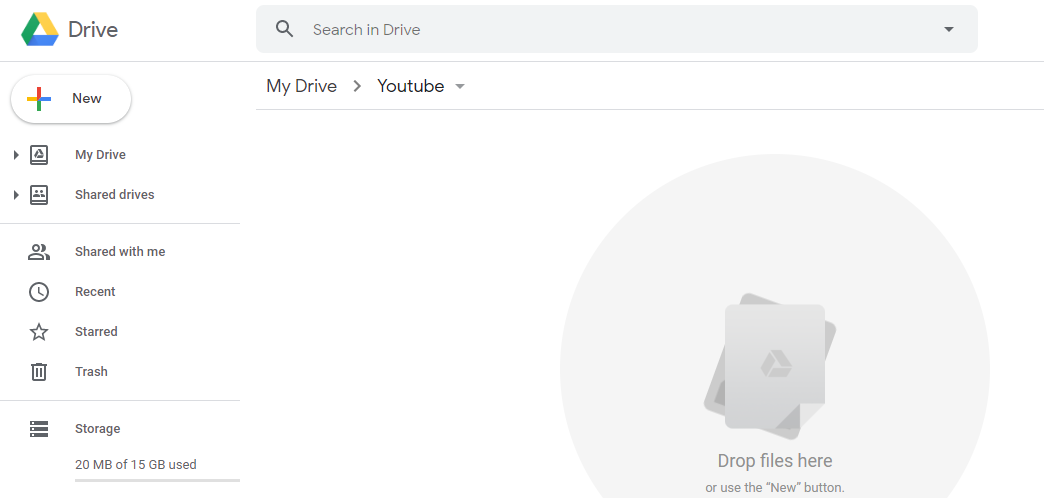1044x498 pixels.
Task: Open search options dropdown arrow
Action: 949,29
